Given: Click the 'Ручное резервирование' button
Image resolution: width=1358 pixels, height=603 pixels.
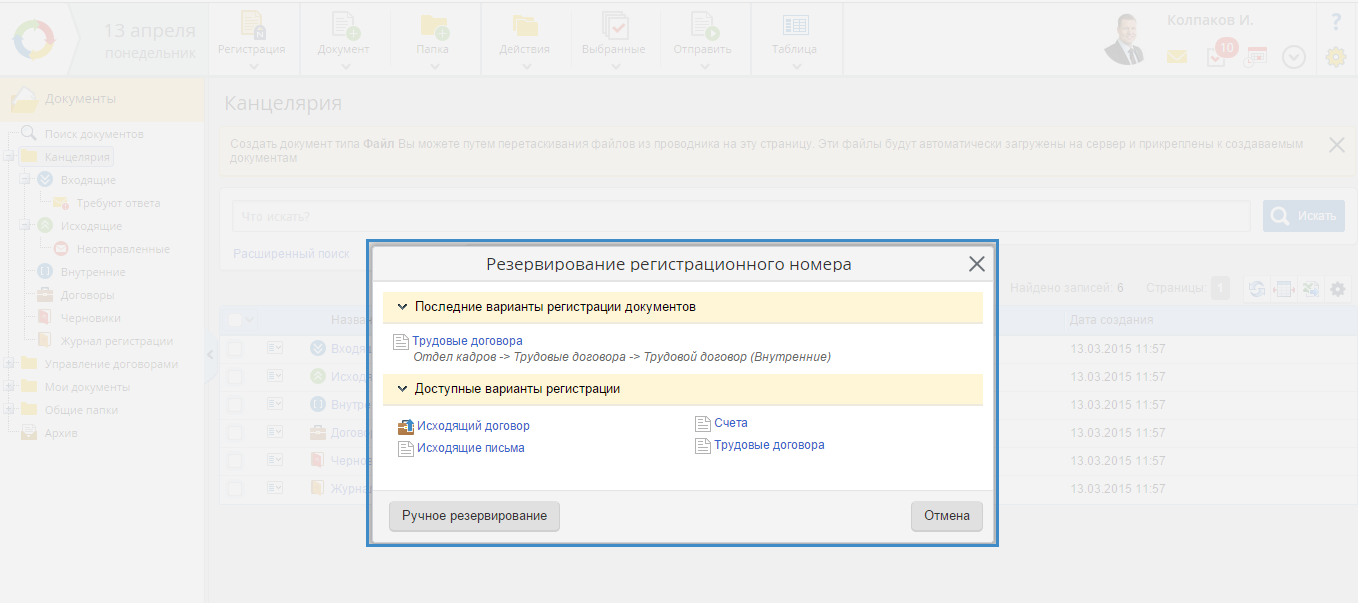Looking at the screenshot, I should [x=474, y=516].
